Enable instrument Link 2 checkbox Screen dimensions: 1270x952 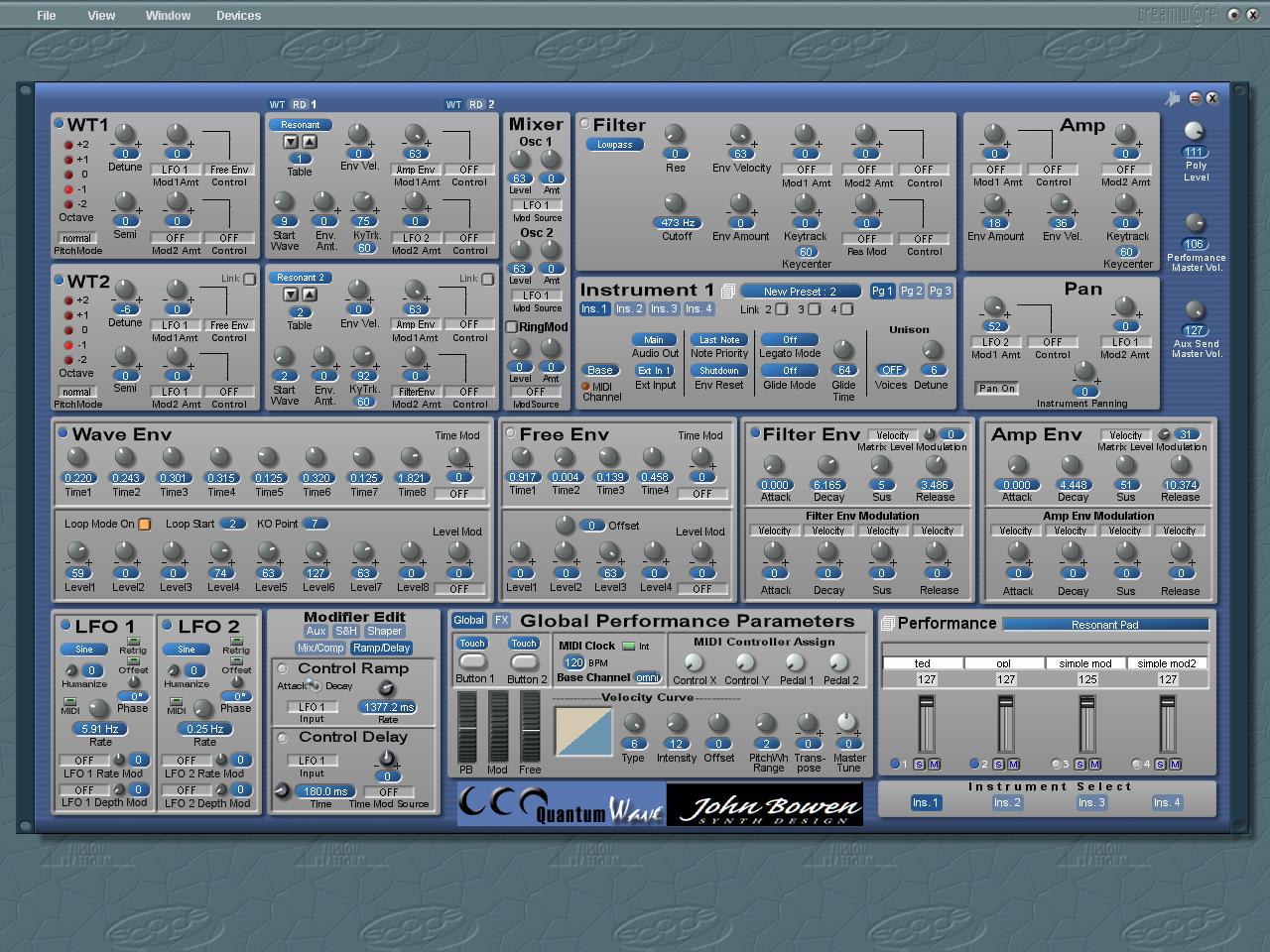(782, 309)
